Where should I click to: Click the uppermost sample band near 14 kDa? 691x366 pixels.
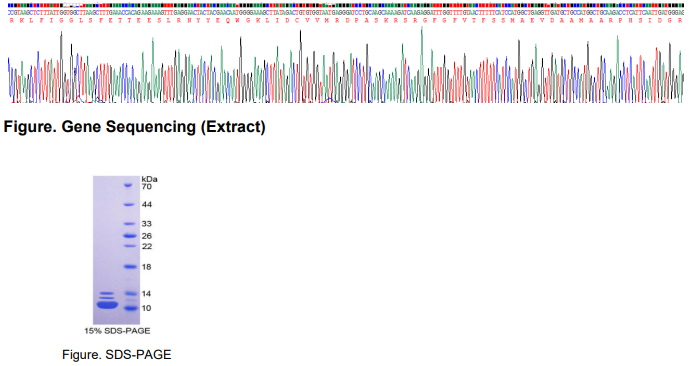pyautogui.click(x=107, y=293)
